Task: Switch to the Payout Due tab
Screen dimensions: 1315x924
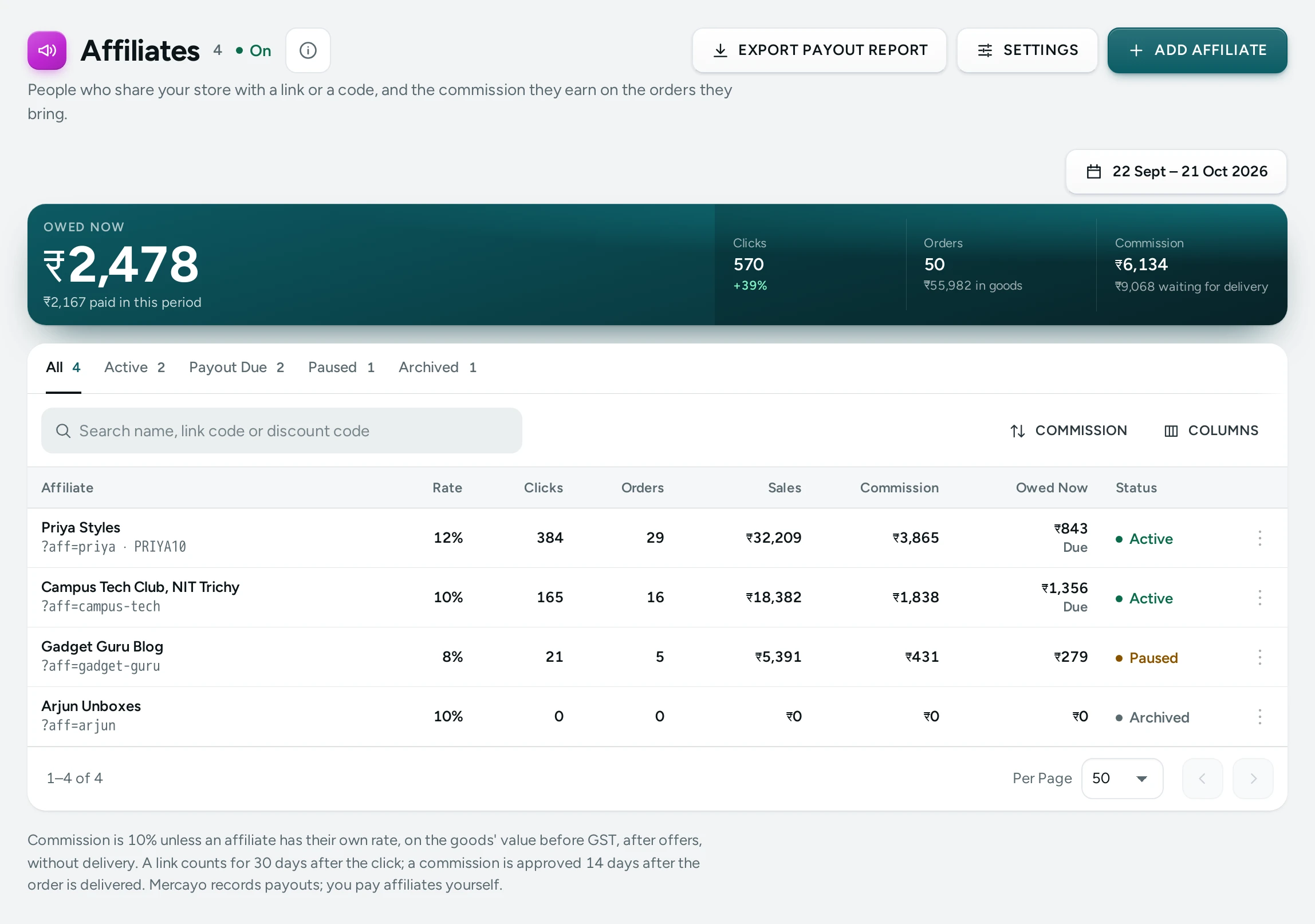Action: pos(237,368)
